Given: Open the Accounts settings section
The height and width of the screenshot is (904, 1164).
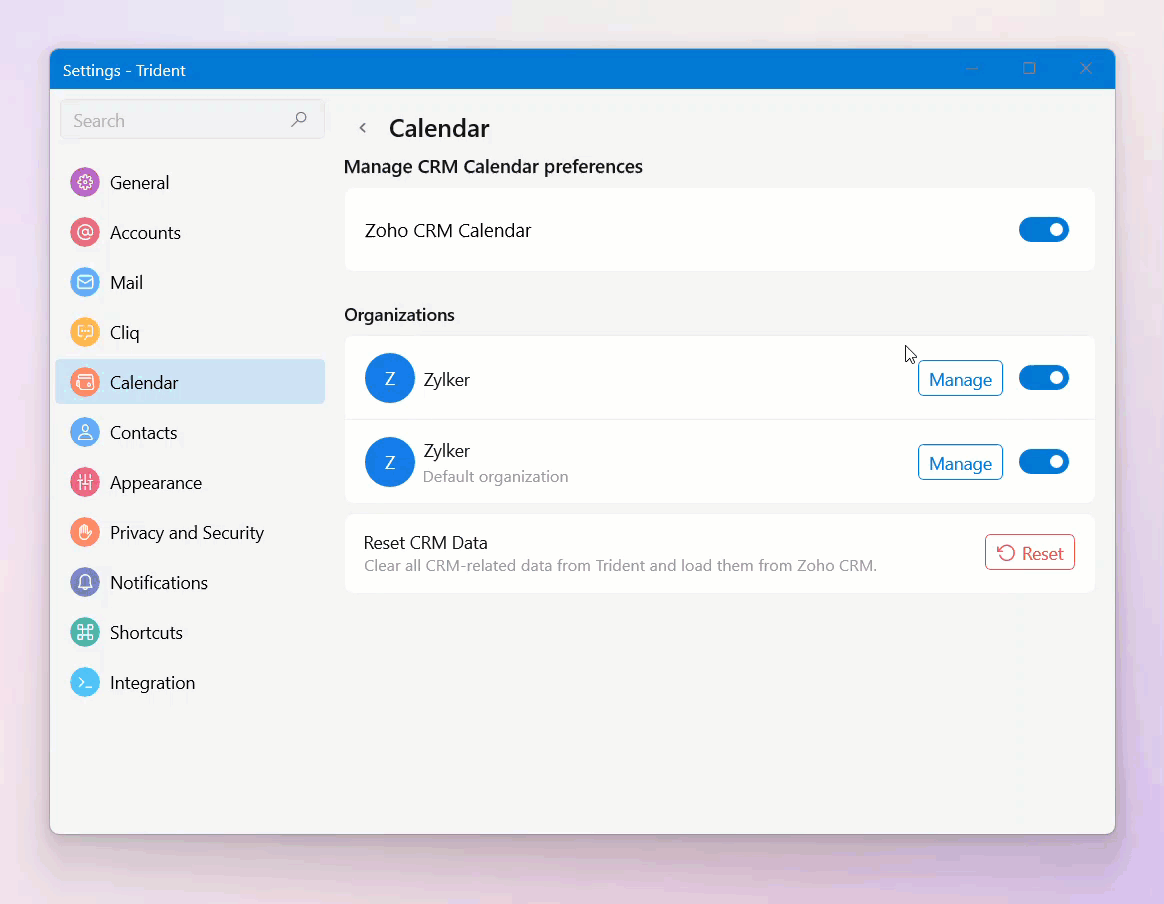Looking at the screenshot, I should click(190, 232).
